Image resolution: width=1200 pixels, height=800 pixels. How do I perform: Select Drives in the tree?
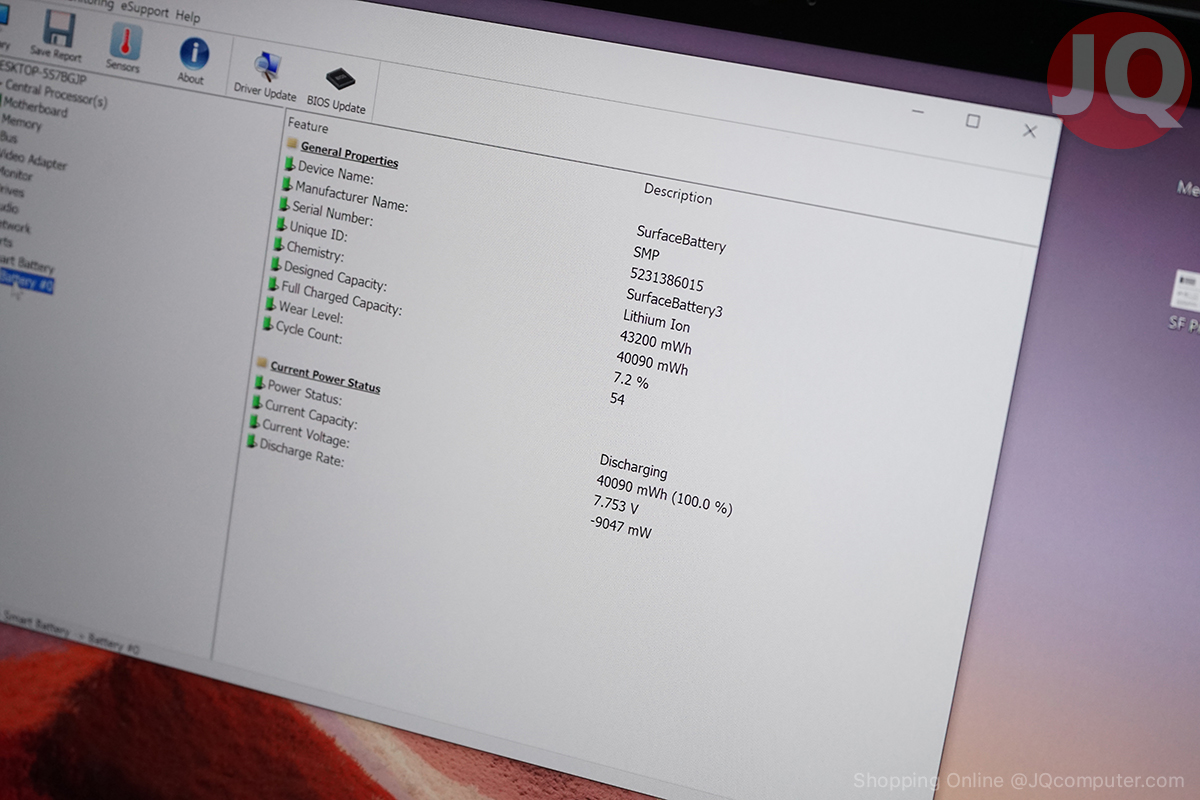click(x=12, y=190)
